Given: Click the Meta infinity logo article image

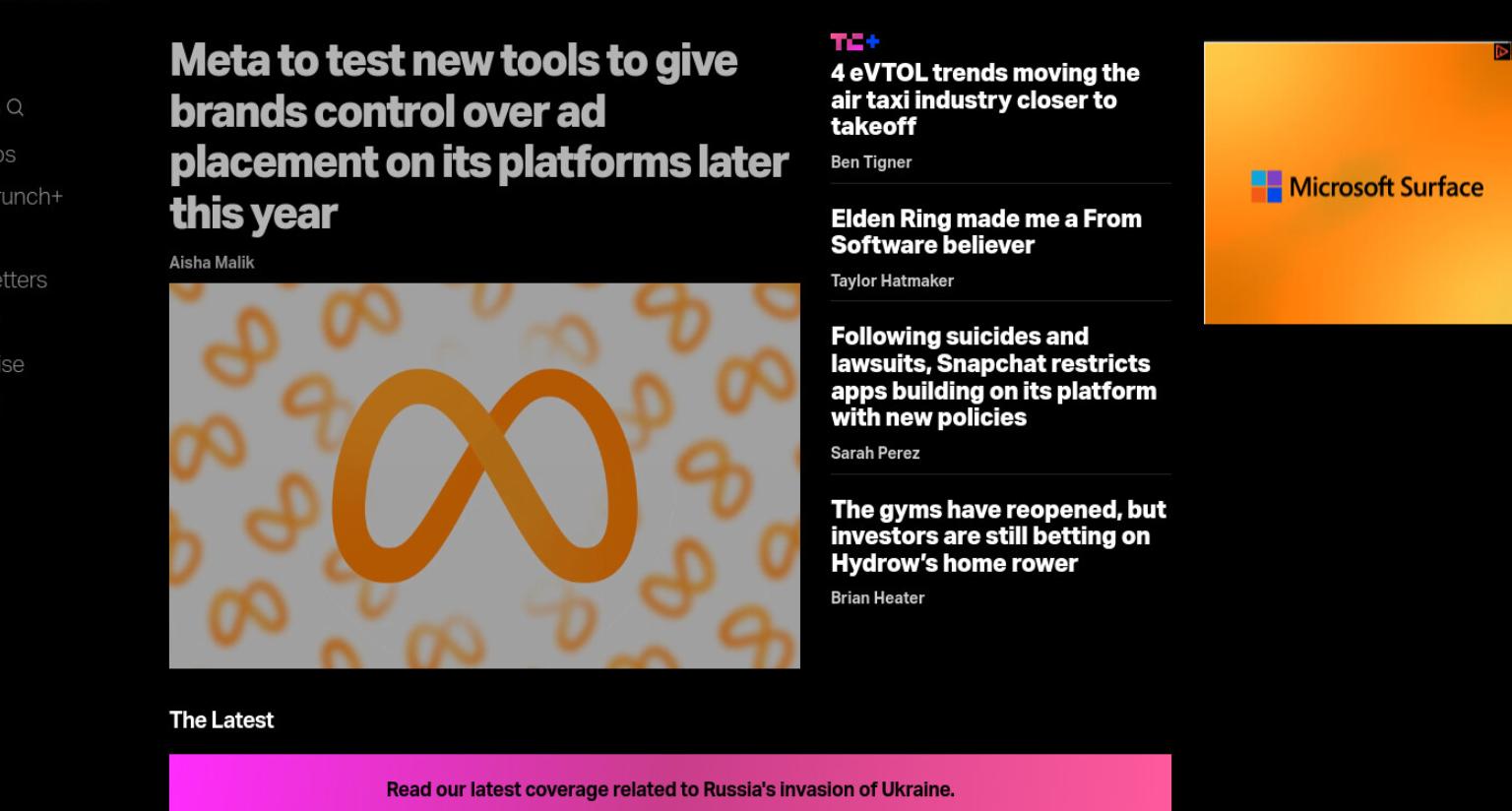Looking at the screenshot, I should pyautogui.click(x=484, y=475).
